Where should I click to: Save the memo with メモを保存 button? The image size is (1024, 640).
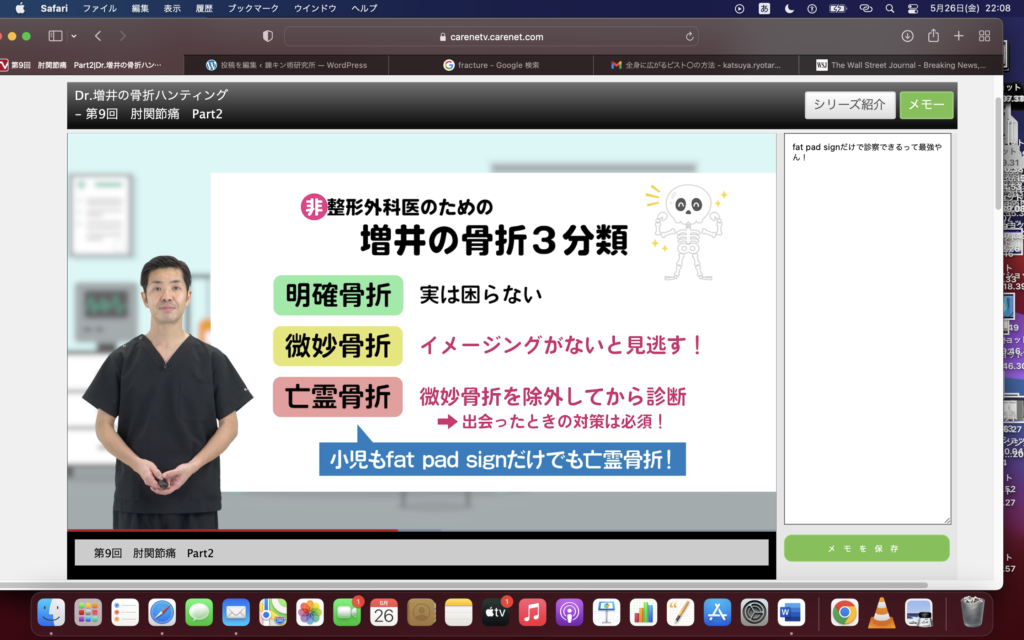point(866,549)
